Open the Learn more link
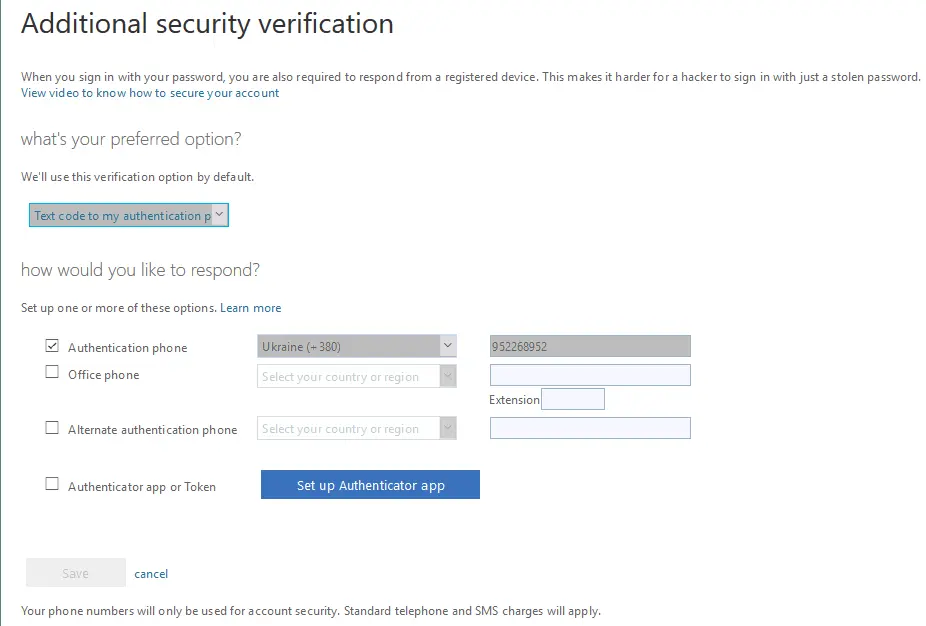The image size is (926, 626). tap(250, 308)
